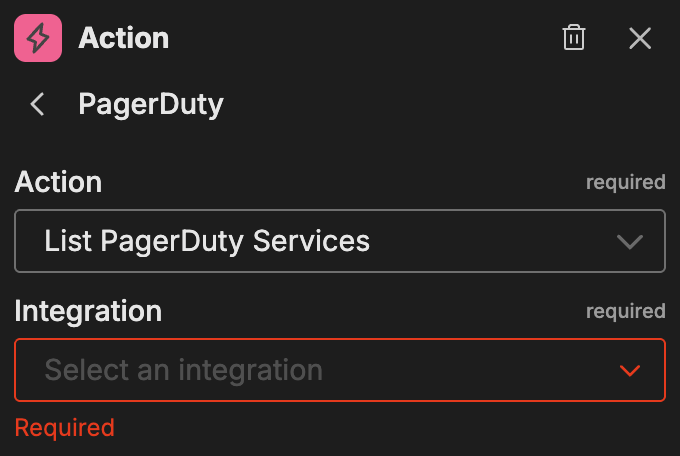This screenshot has height=456, width=680.
Task: Focus the Select an integration placeholder text
Action: point(184,370)
